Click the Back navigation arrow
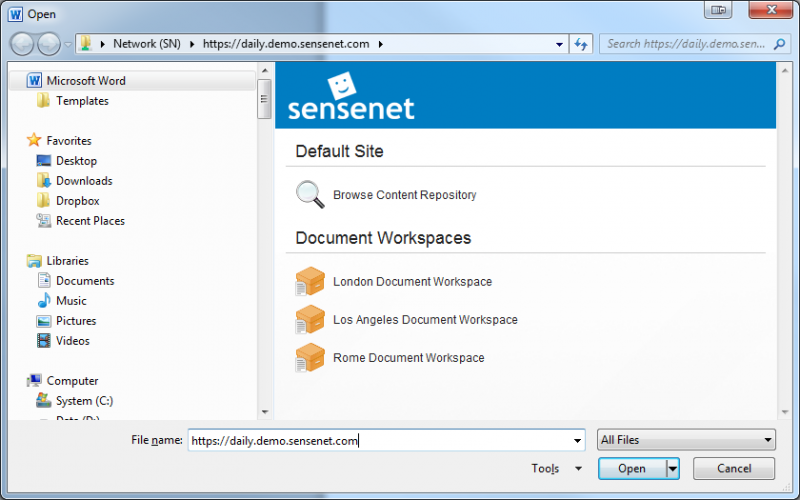This screenshot has height=500, width=800. point(22,44)
